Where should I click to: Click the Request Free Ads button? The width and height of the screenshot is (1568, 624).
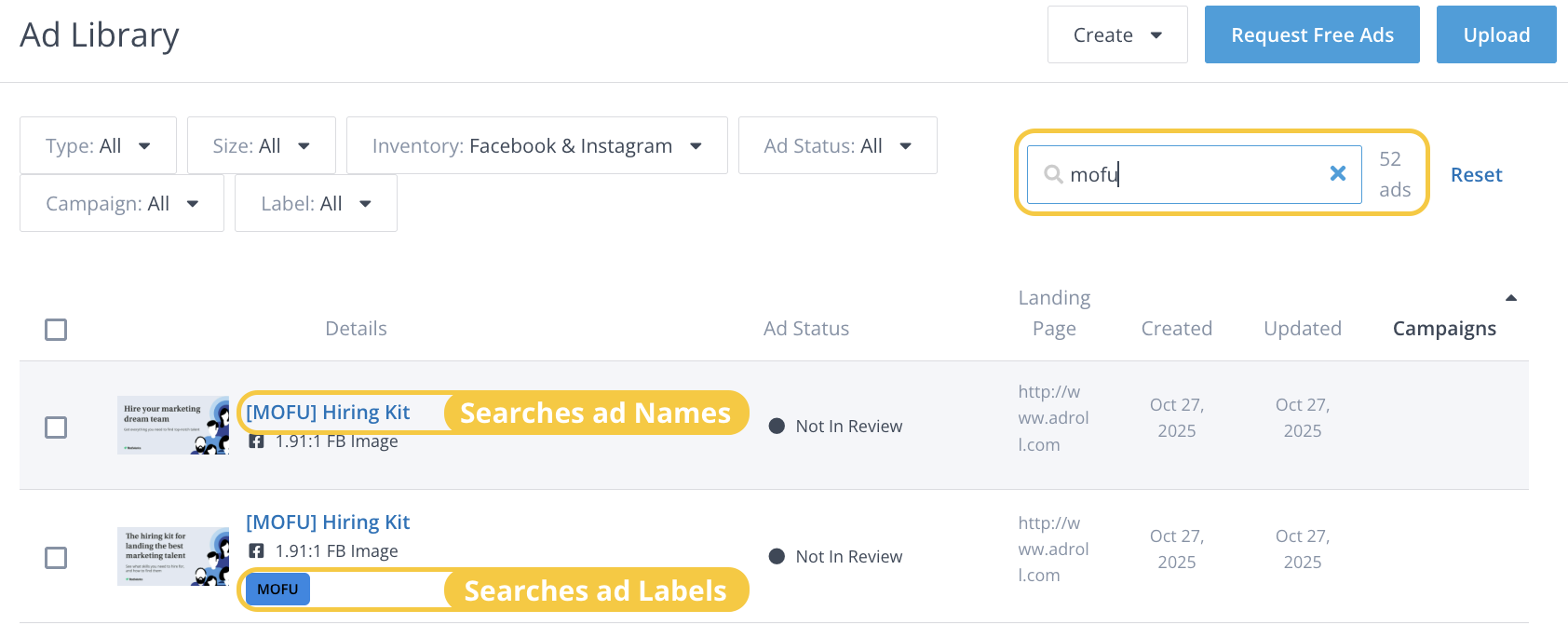point(1311,35)
